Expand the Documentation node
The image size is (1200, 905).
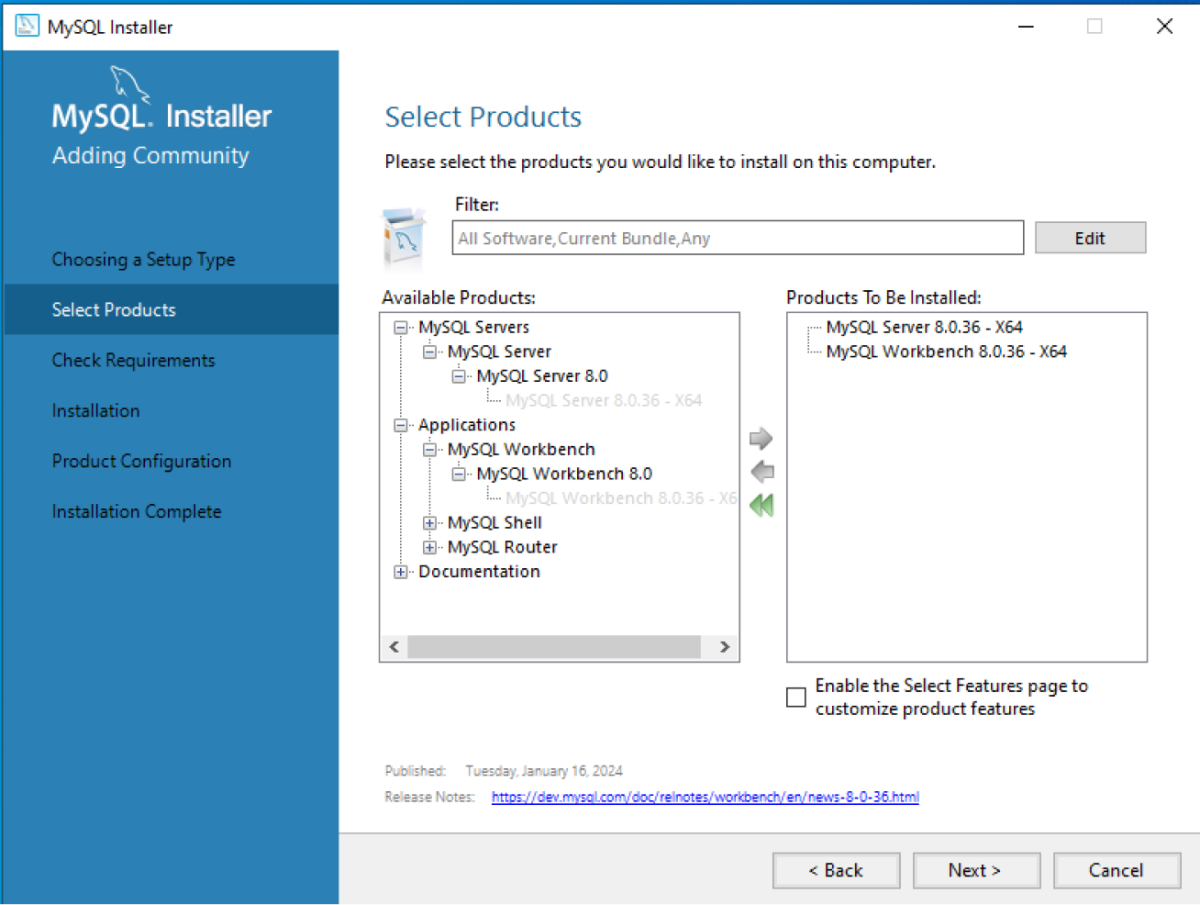[400, 571]
